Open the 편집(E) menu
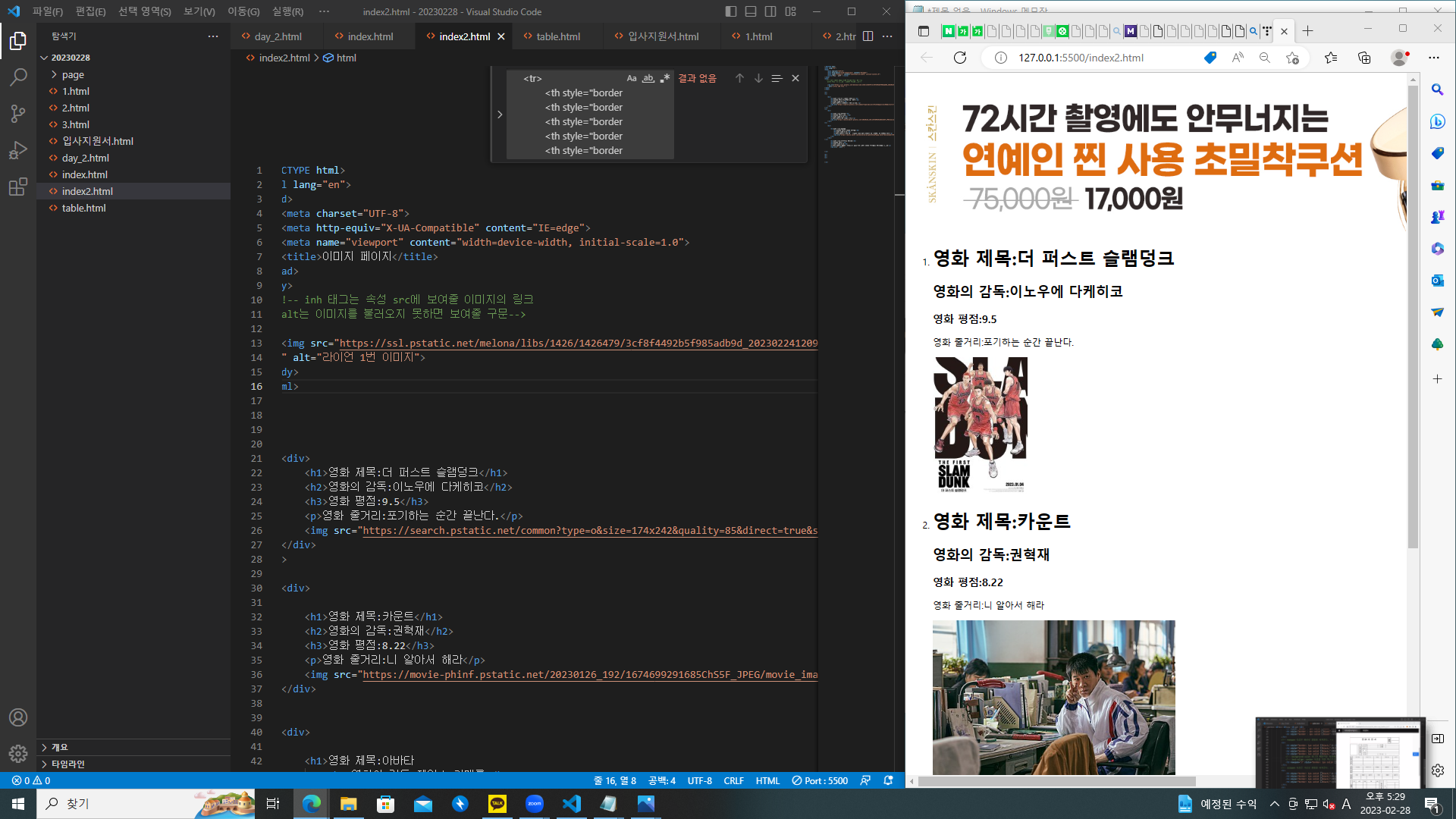The width and height of the screenshot is (1456, 819). (x=90, y=11)
